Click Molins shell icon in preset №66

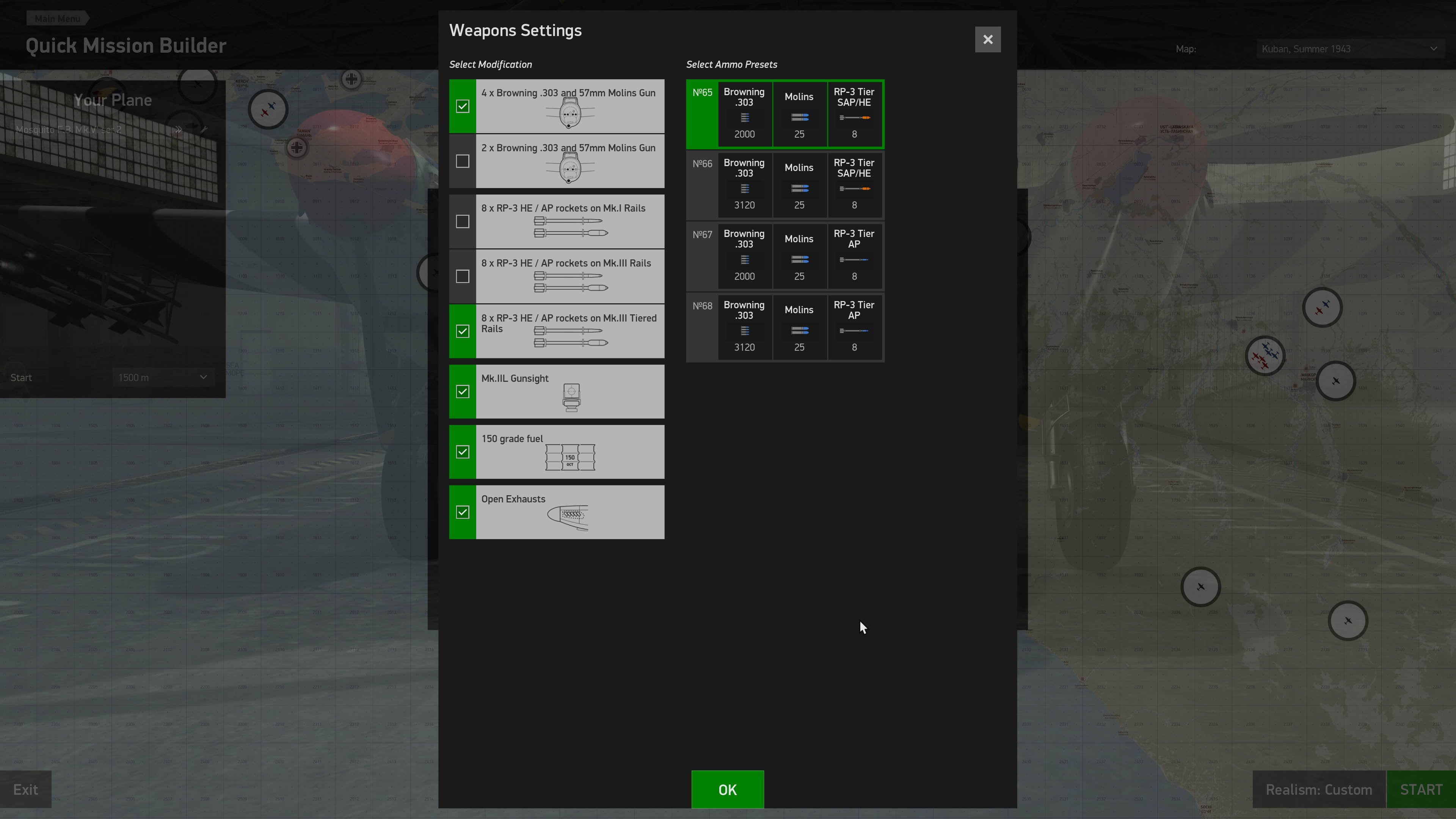click(x=799, y=188)
